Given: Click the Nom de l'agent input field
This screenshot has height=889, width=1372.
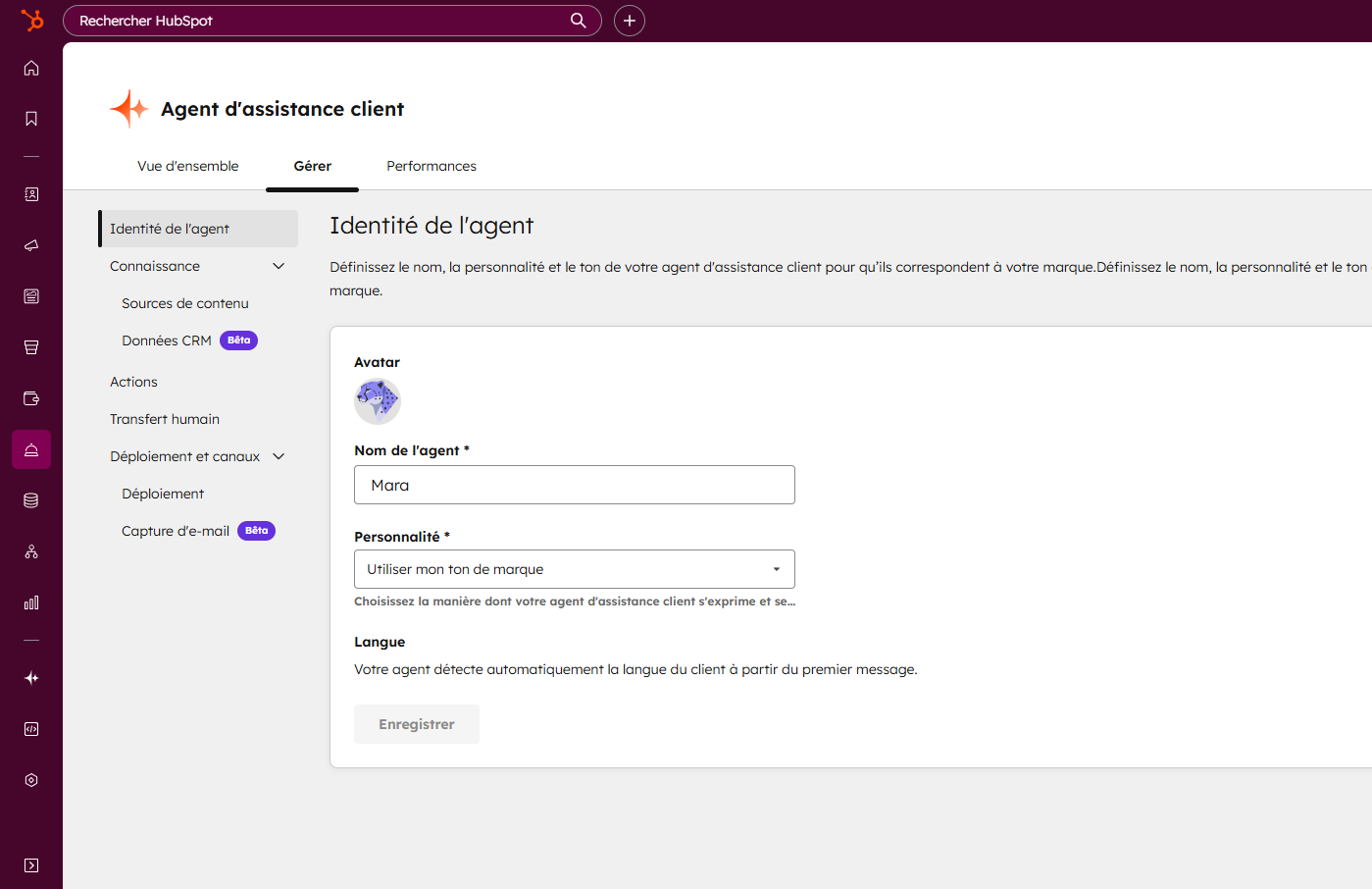Looking at the screenshot, I should point(574,485).
